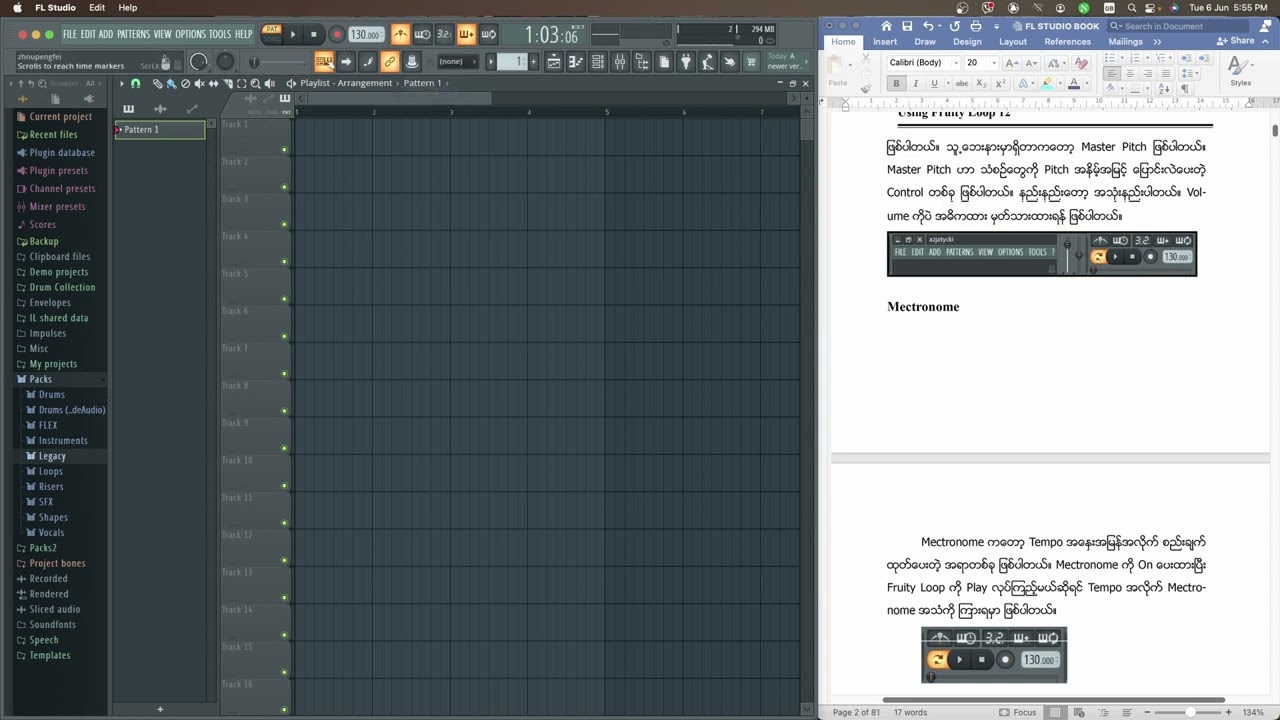This screenshot has height=720, width=1280.
Task: Toggle Bold formatting in Word
Action: tap(896, 84)
